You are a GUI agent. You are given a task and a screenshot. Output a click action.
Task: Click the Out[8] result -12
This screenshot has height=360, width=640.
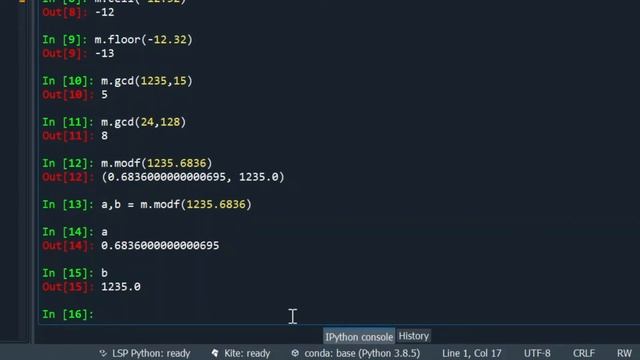pyautogui.click(x=104, y=12)
